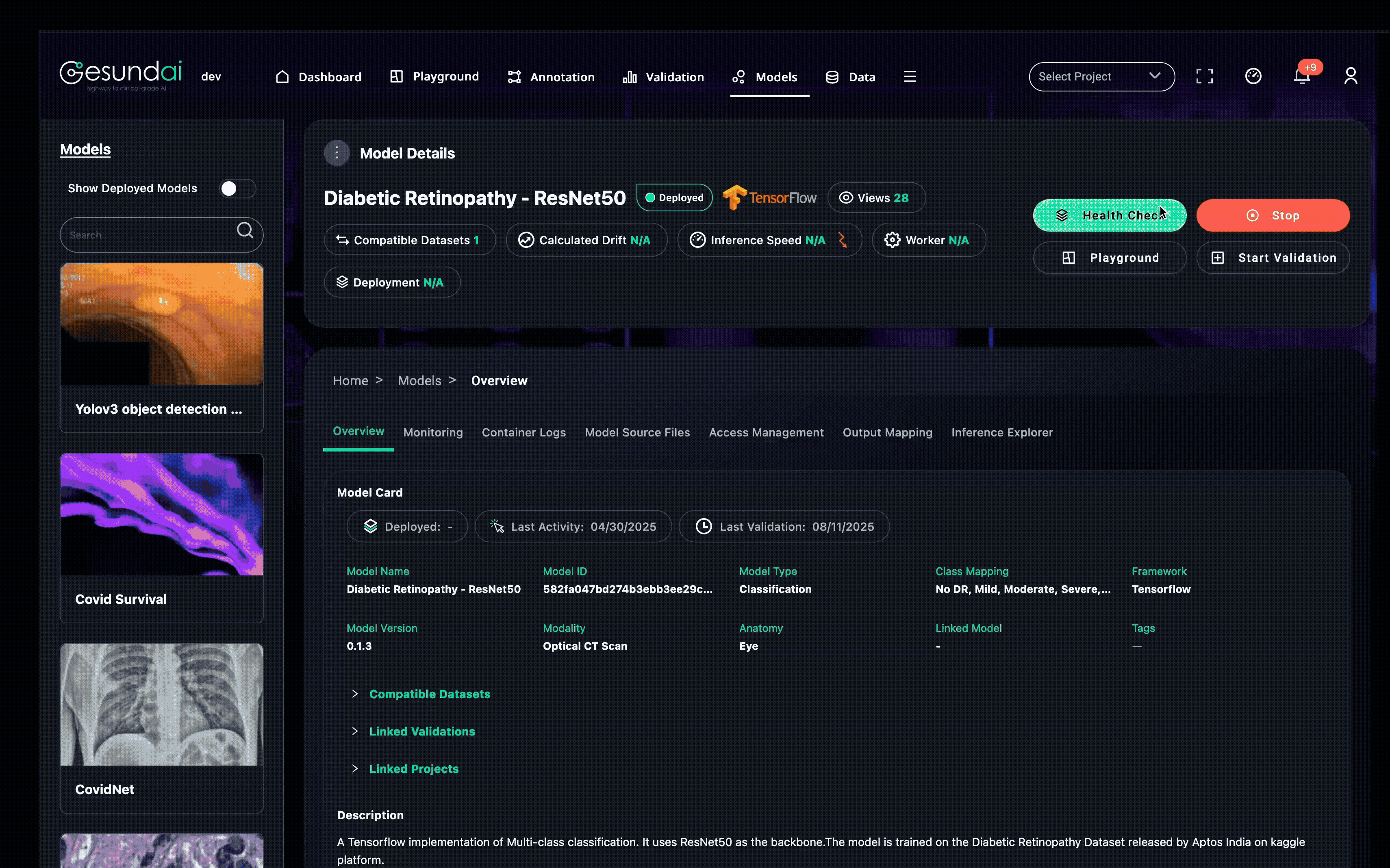
Task: Open the speedometer gauge icon in header
Action: [1253, 76]
